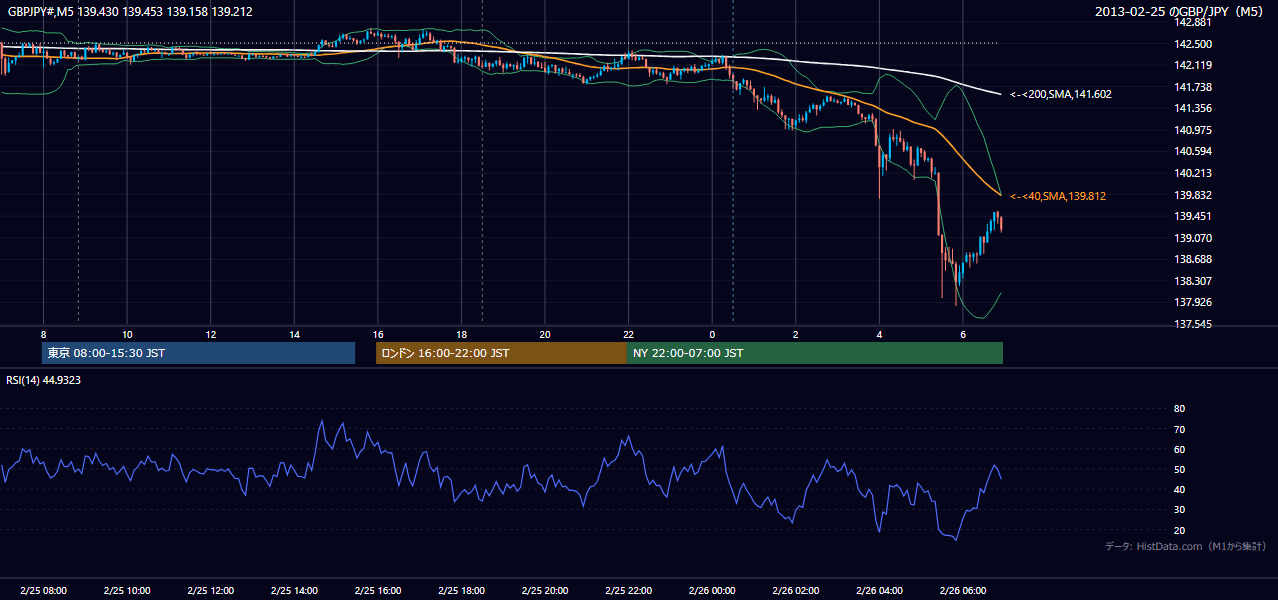
Task: Click the 2/26 02:00 date label
Action: click(795, 590)
